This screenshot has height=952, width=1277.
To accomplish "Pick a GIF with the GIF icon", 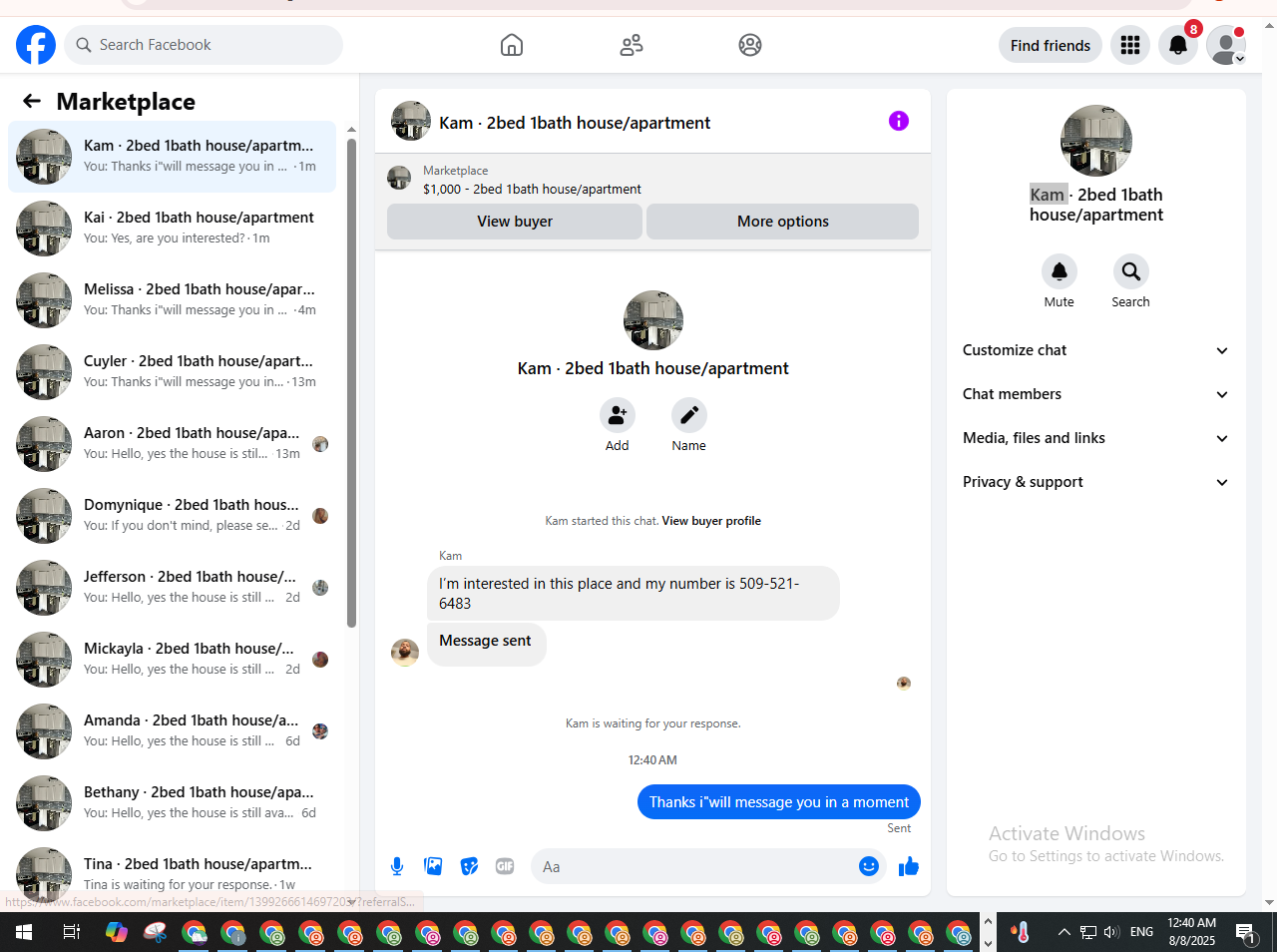I will tap(505, 866).
